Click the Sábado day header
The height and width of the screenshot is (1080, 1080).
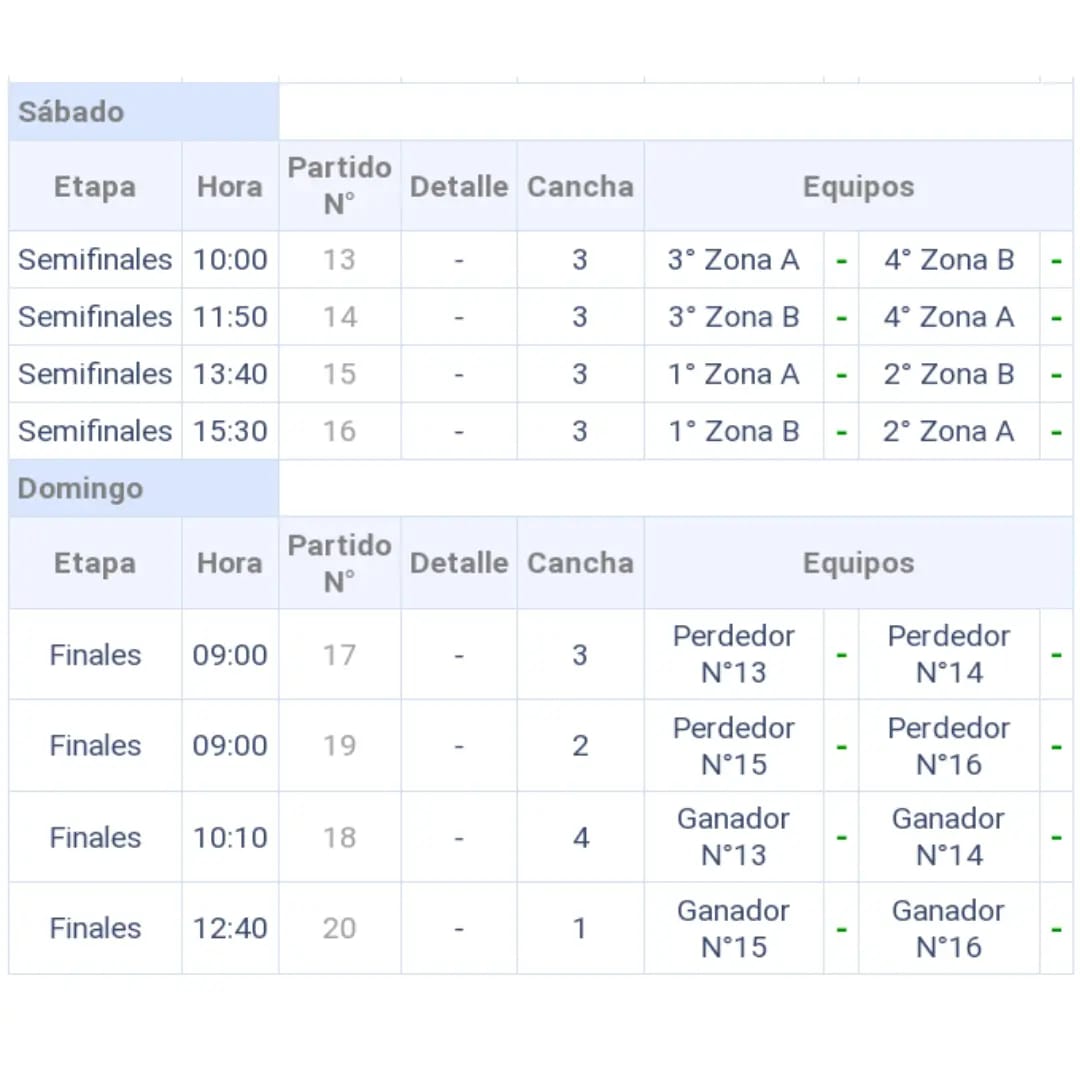pos(72,112)
